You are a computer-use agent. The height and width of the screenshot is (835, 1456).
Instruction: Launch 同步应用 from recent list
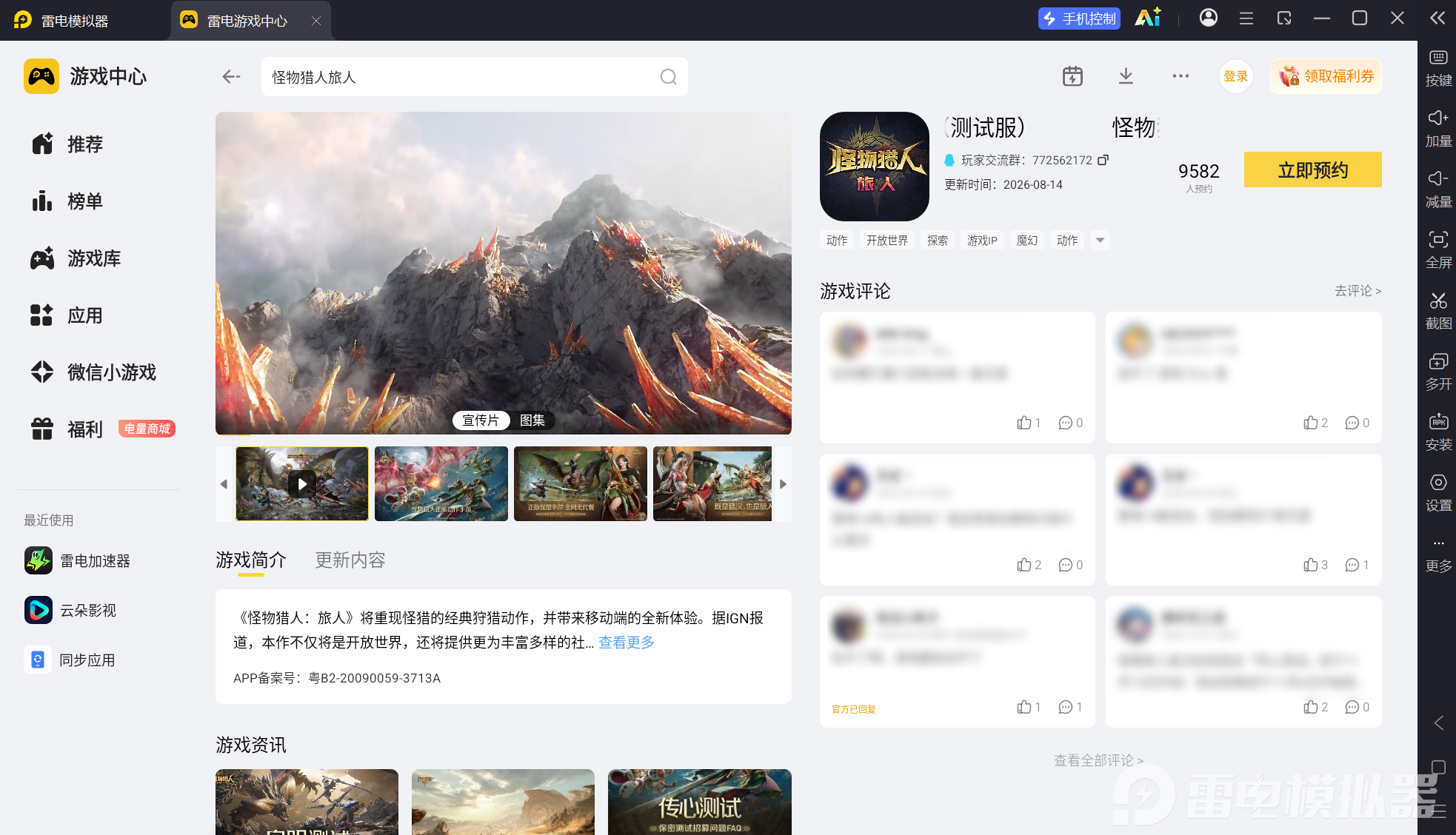pyautogui.click(x=70, y=660)
